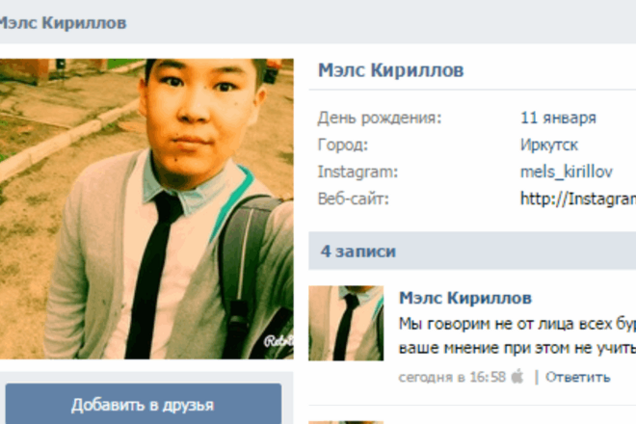The height and width of the screenshot is (424, 636).
Task: Click the post text starting Мы говорим
Action: coord(517,336)
